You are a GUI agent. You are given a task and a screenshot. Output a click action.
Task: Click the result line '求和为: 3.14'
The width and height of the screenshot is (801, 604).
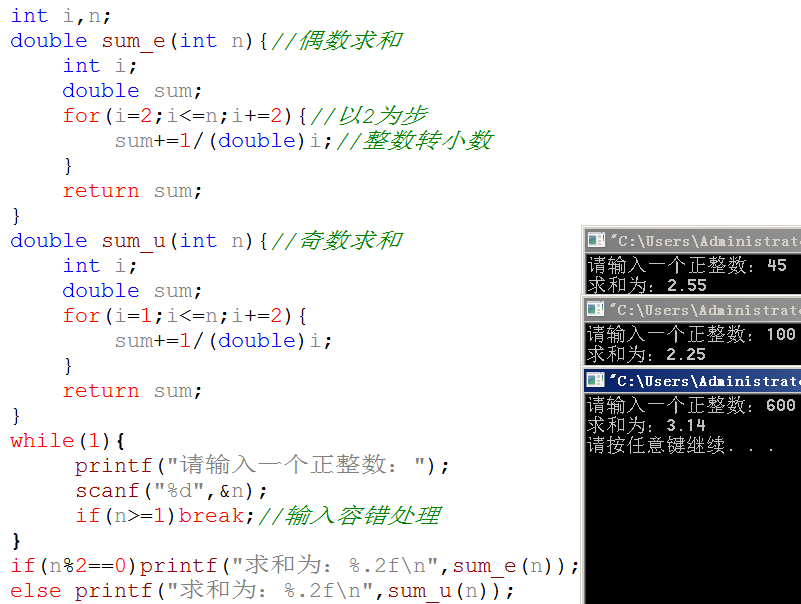(647, 425)
